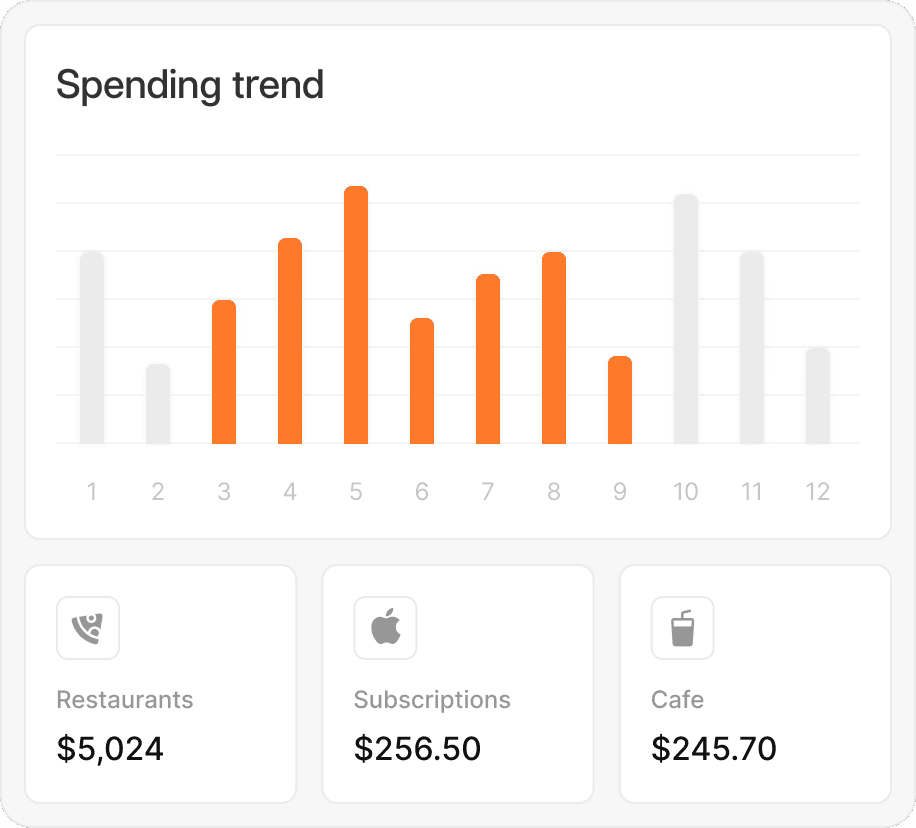
Task: Select the $256.50 Subscriptions total
Action: pos(417,748)
